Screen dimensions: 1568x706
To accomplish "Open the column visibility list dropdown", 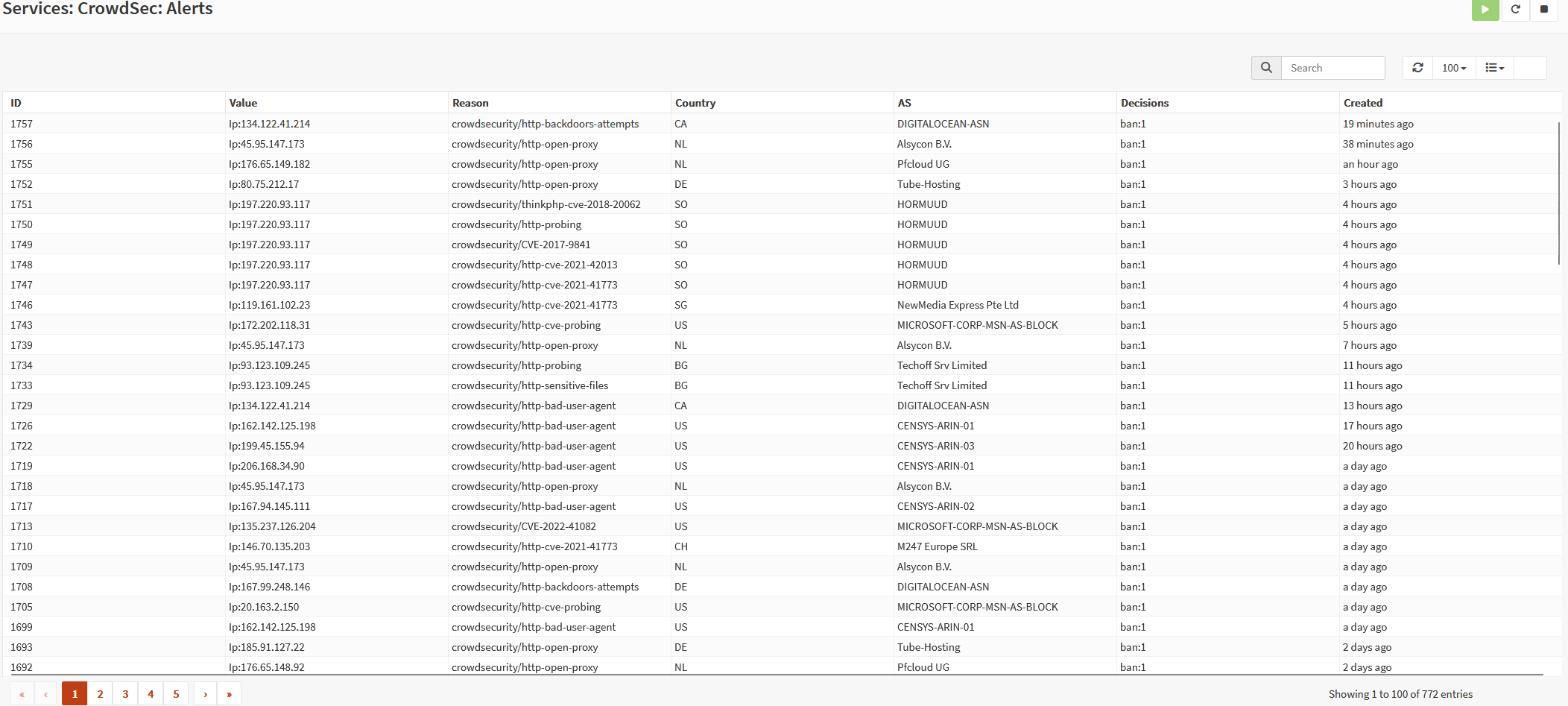I will tap(1494, 68).
